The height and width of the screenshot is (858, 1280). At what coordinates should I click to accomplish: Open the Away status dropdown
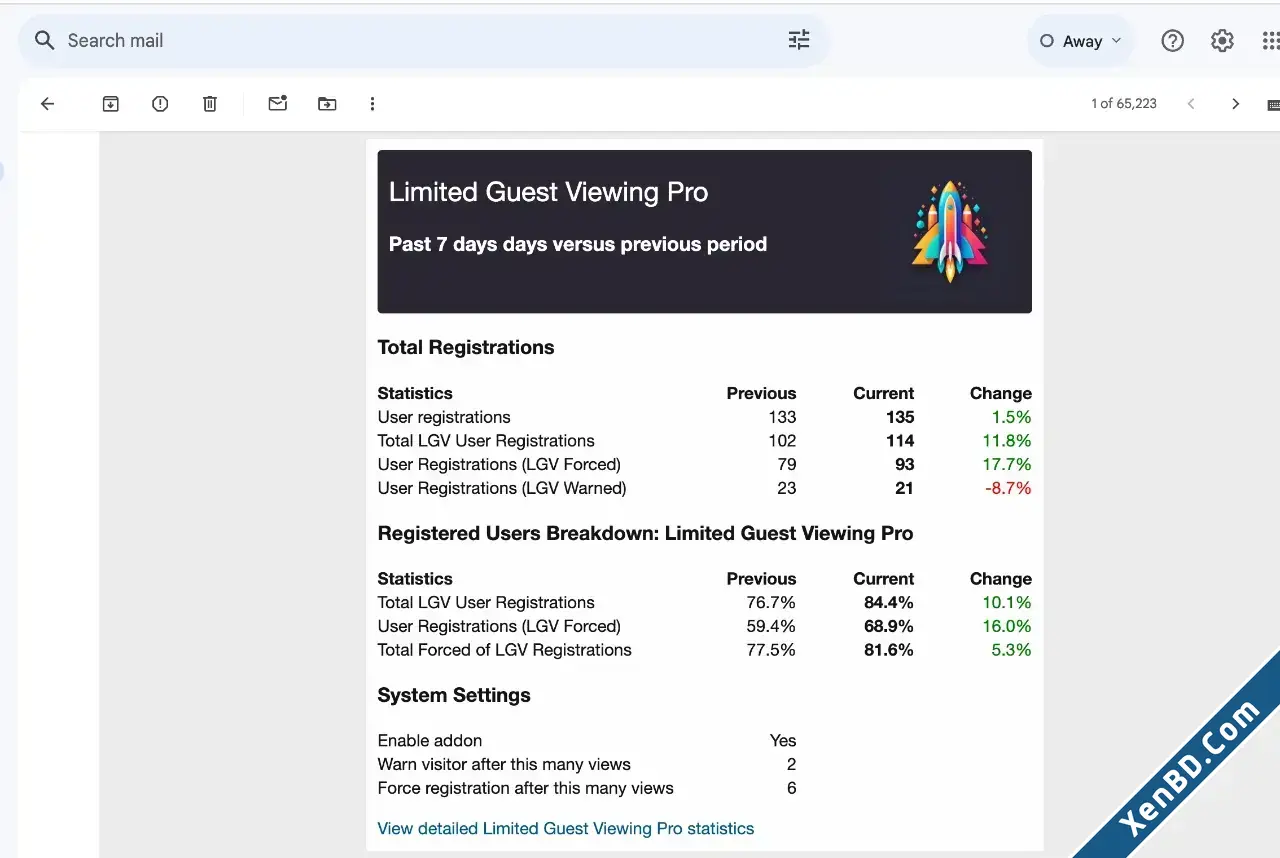[1081, 41]
